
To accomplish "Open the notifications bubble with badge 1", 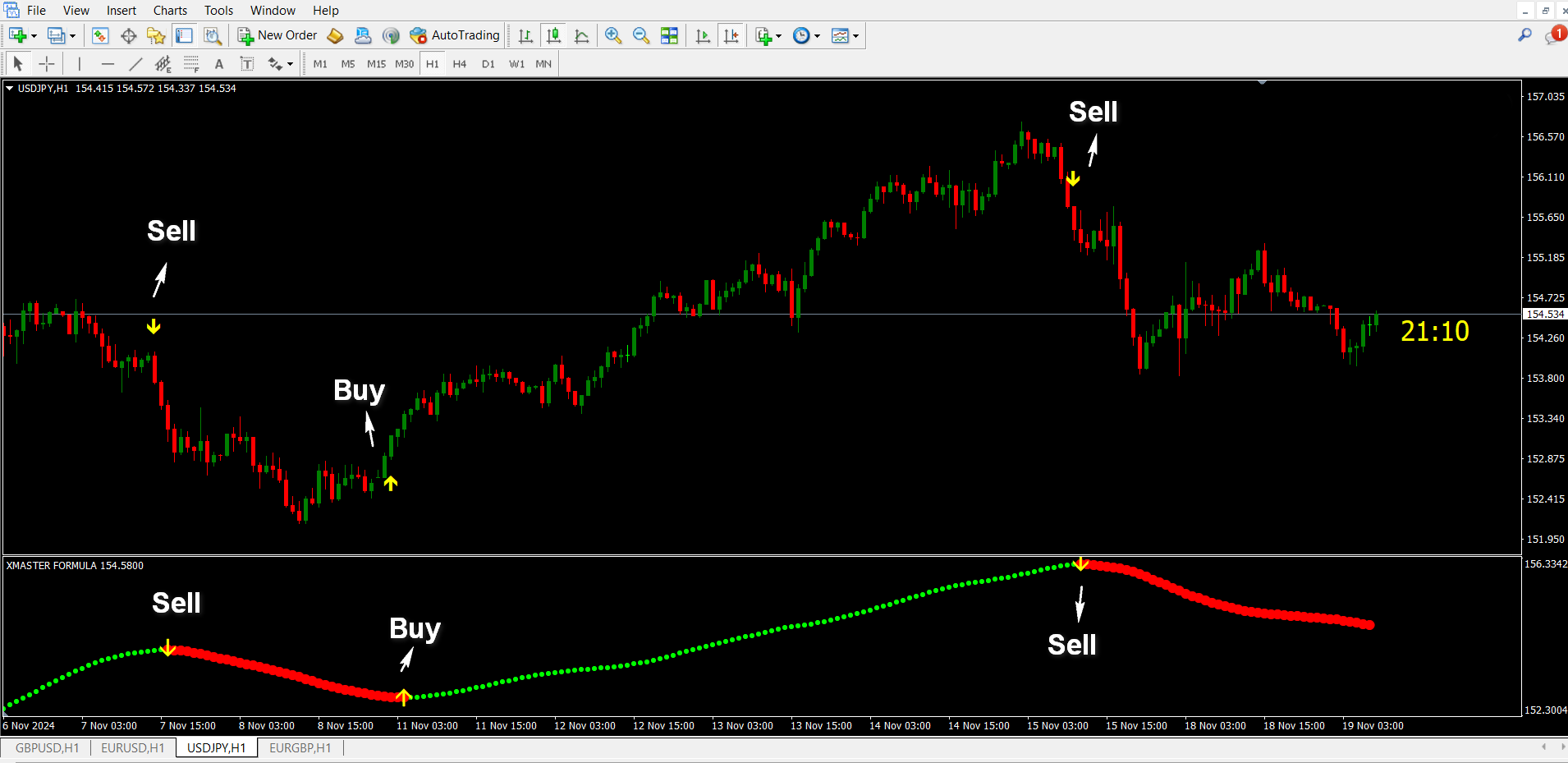I will pos(1555,34).
